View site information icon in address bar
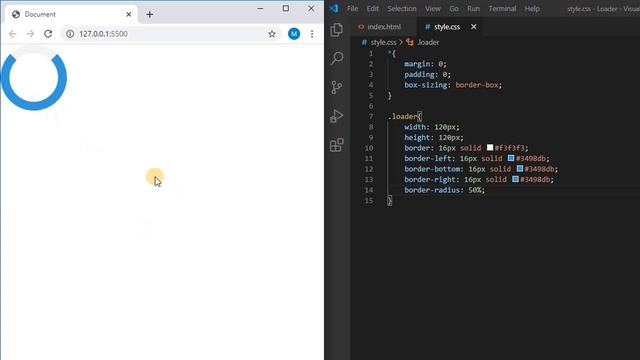This screenshot has width=640, height=360. coord(70,34)
